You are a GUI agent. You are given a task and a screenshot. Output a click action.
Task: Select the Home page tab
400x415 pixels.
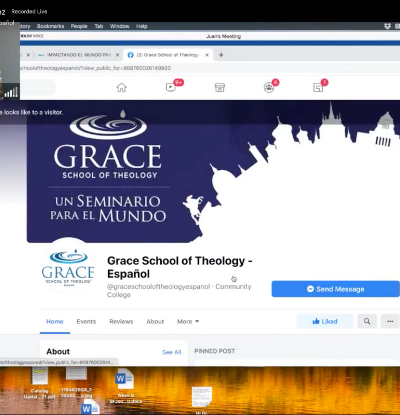click(x=55, y=321)
